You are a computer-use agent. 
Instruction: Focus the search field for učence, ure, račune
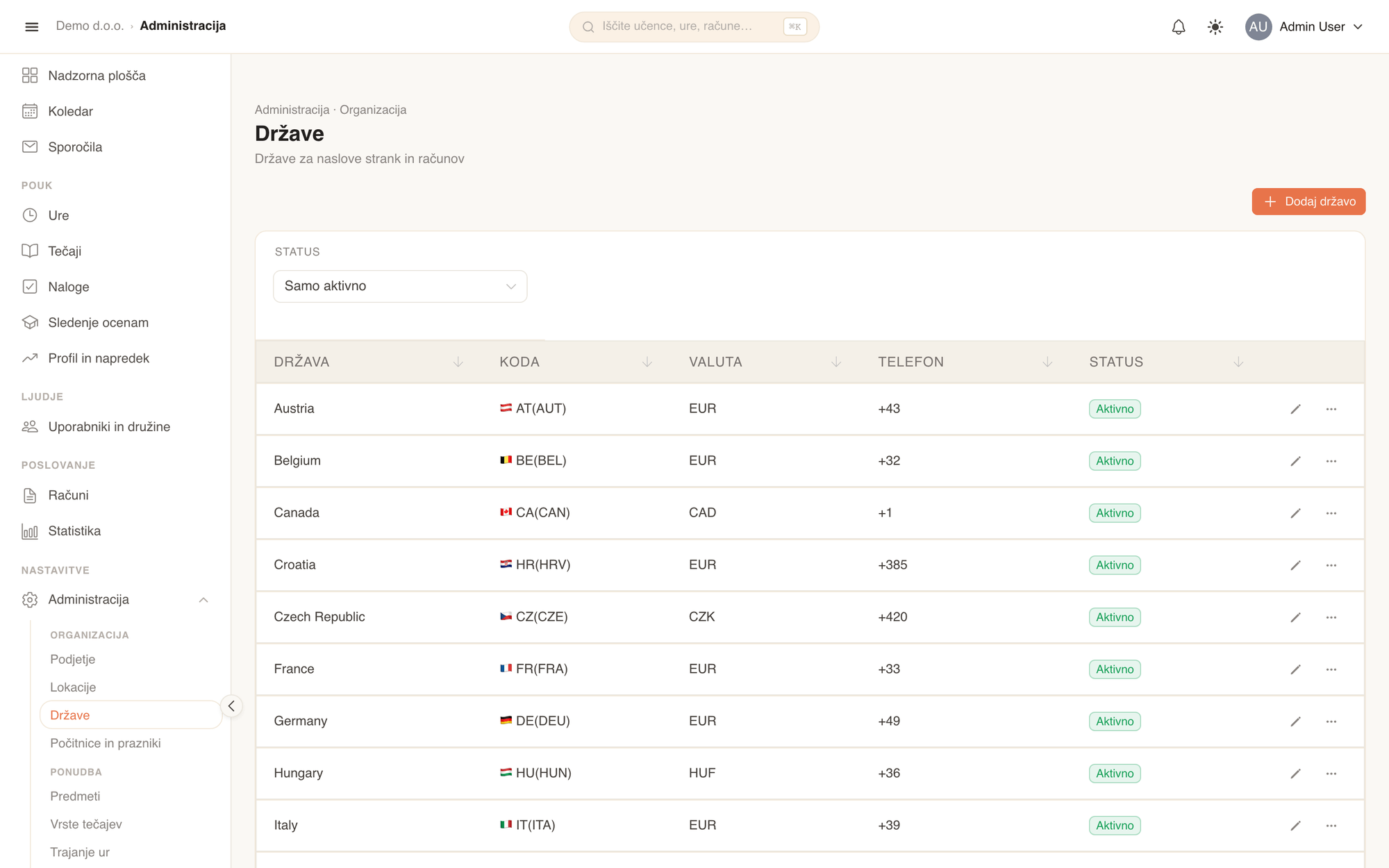click(x=694, y=26)
